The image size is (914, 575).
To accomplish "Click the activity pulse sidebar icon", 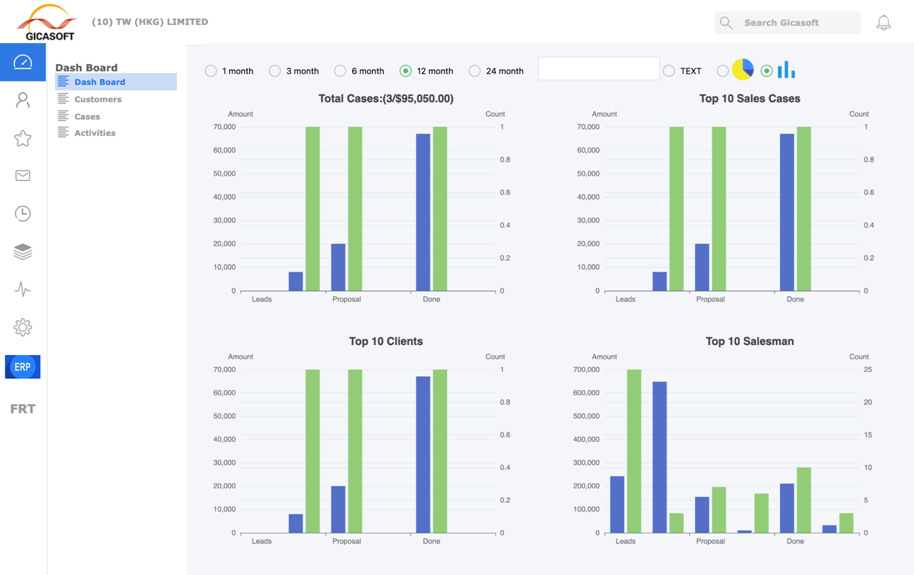I will point(23,290).
